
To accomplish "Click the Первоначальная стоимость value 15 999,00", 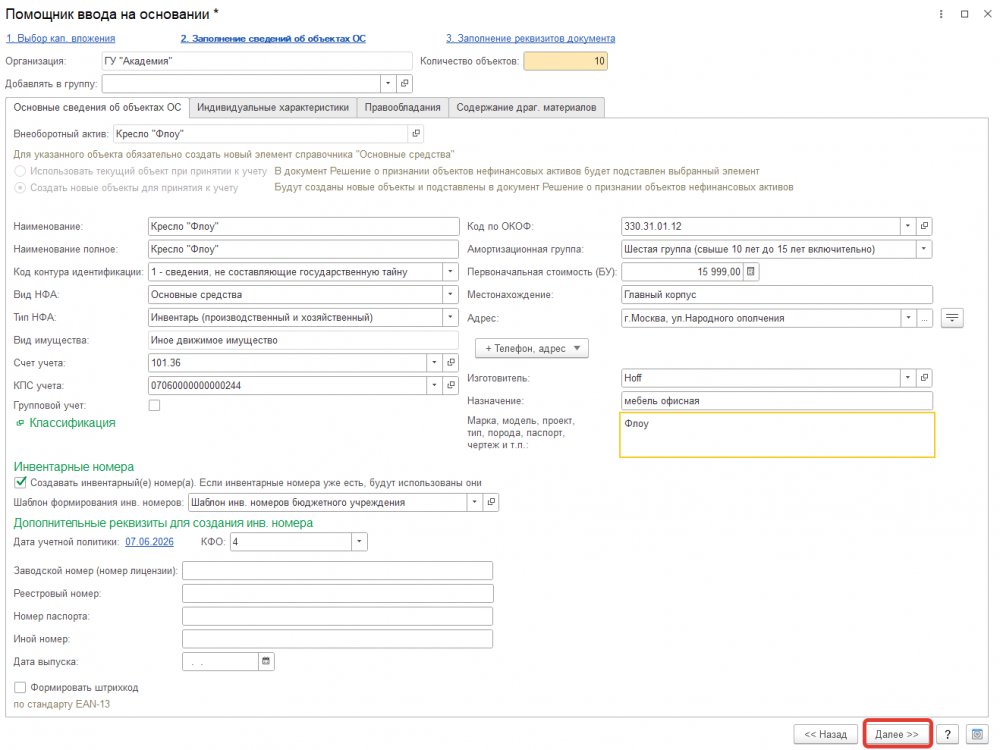I will point(682,272).
